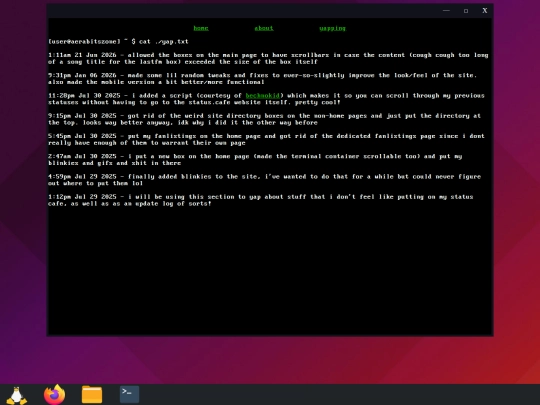540x405 pixels.
Task: Select the '1:12pm Jul 29 2025' entry
Action: click(x=261, y=200)
